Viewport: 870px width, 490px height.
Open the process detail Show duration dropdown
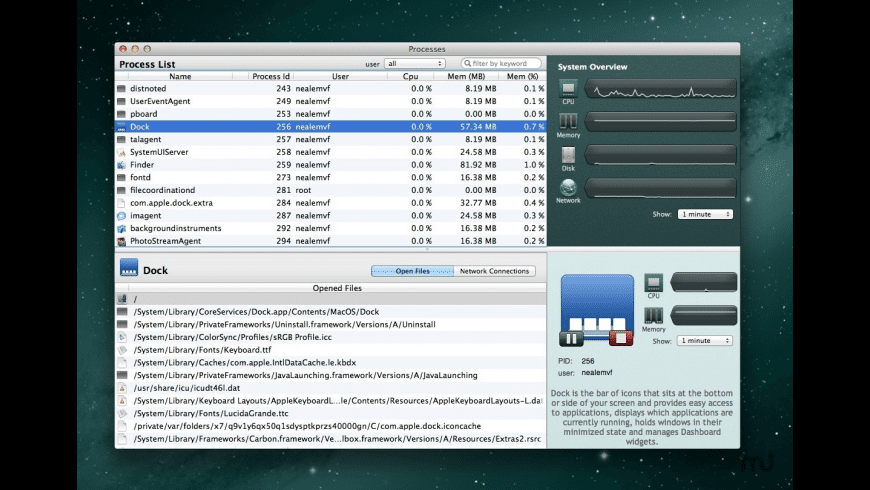(707, 341)
